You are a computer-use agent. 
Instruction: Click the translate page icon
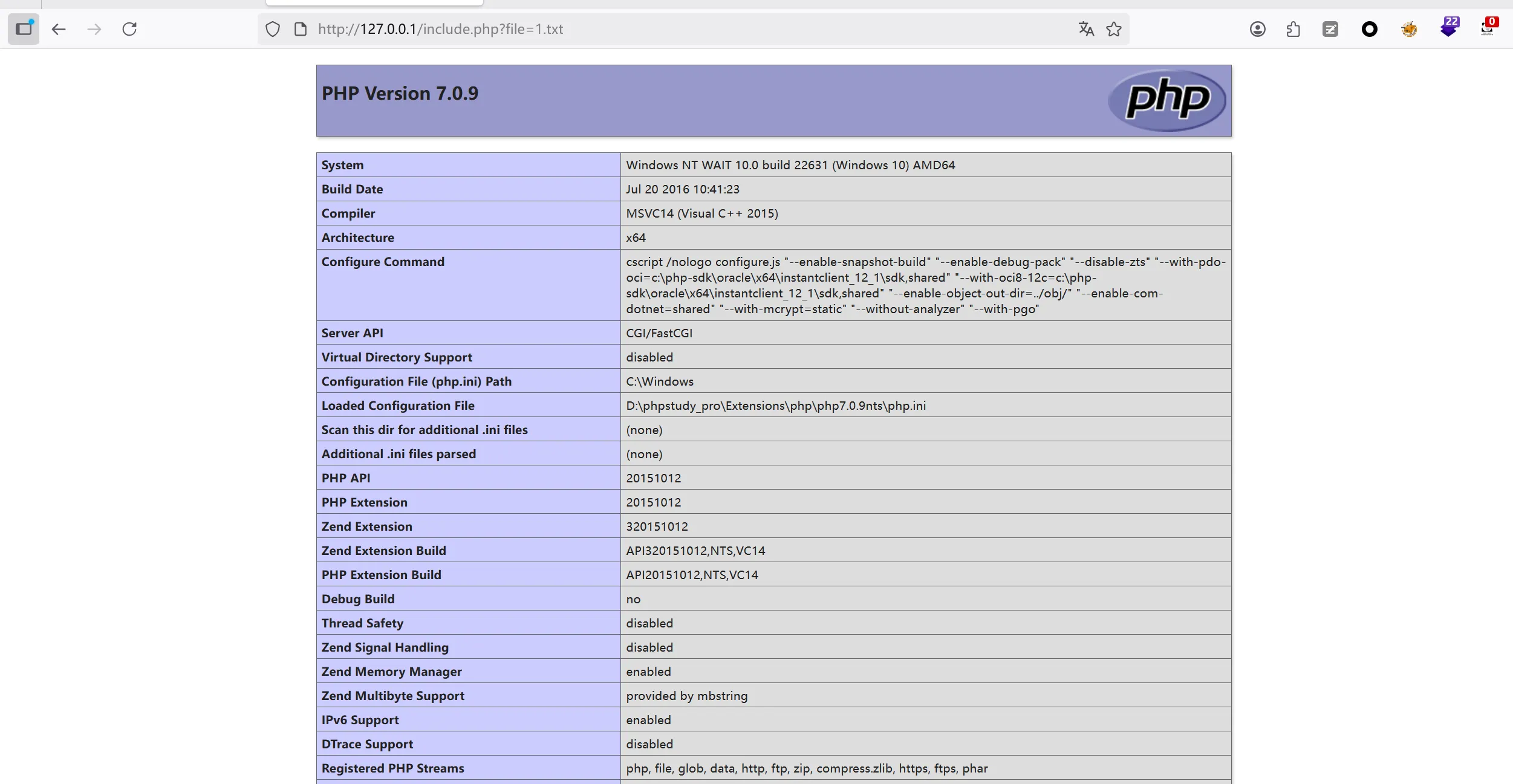tap(1086, 29)
